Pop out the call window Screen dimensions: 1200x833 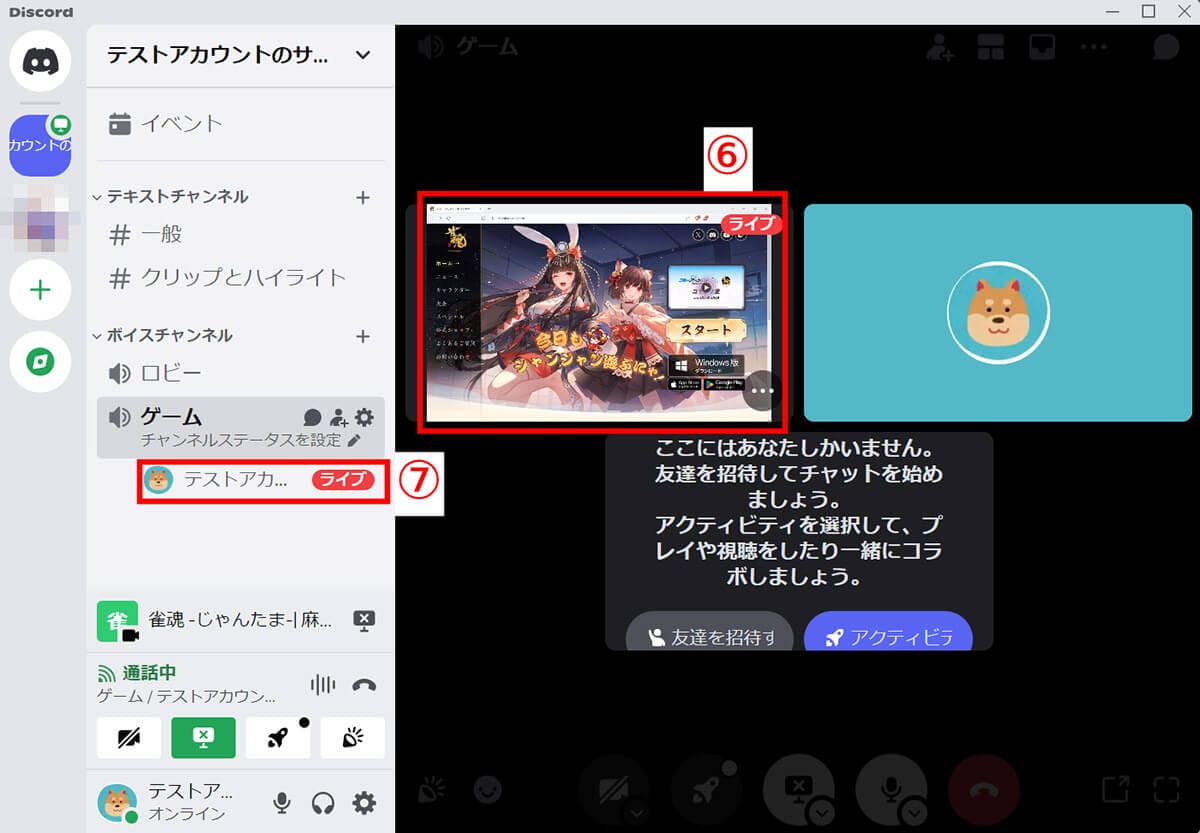click(x=1116, y=790)
